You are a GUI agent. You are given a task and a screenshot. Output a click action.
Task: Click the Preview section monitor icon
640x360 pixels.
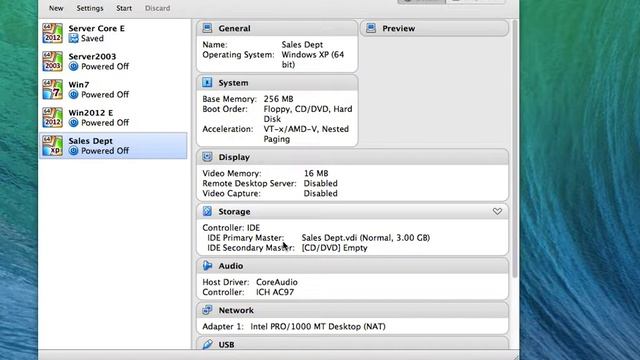[371, 28]
